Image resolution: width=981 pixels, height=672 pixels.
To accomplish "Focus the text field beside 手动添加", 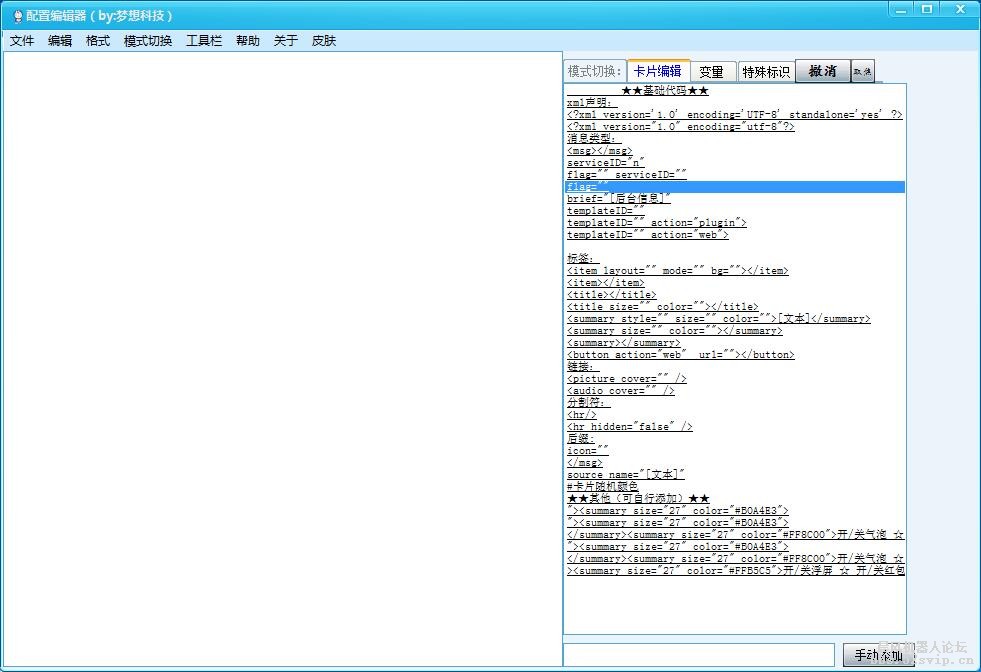I will pos(698,655).
